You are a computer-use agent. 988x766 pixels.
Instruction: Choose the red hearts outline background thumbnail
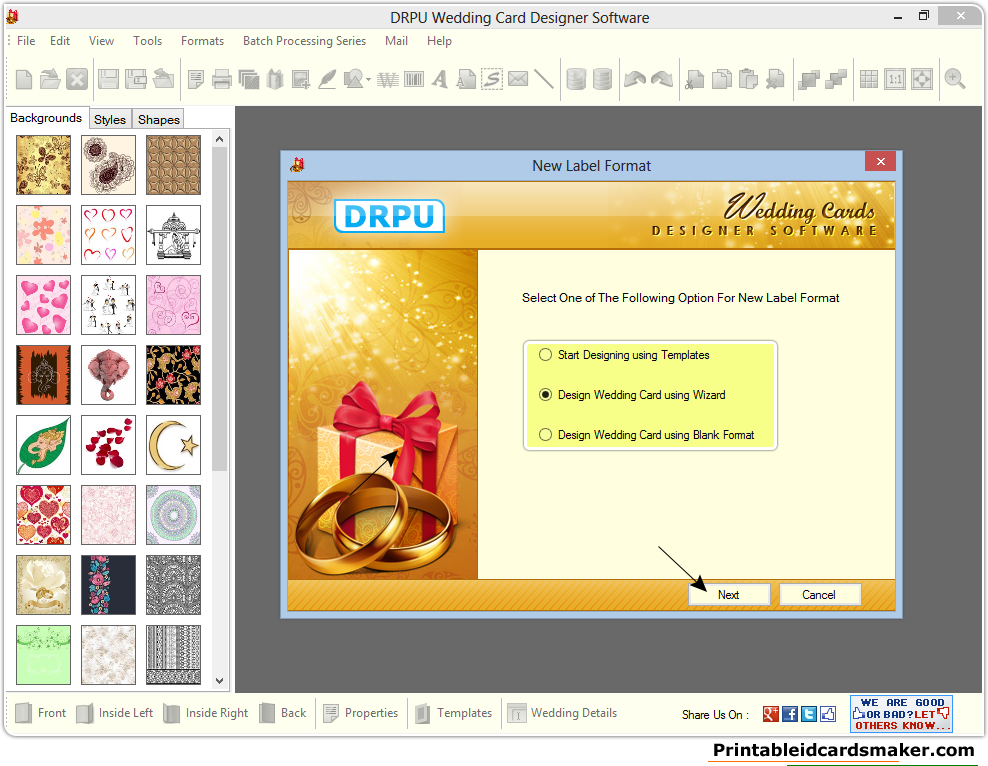click(108, 235)
